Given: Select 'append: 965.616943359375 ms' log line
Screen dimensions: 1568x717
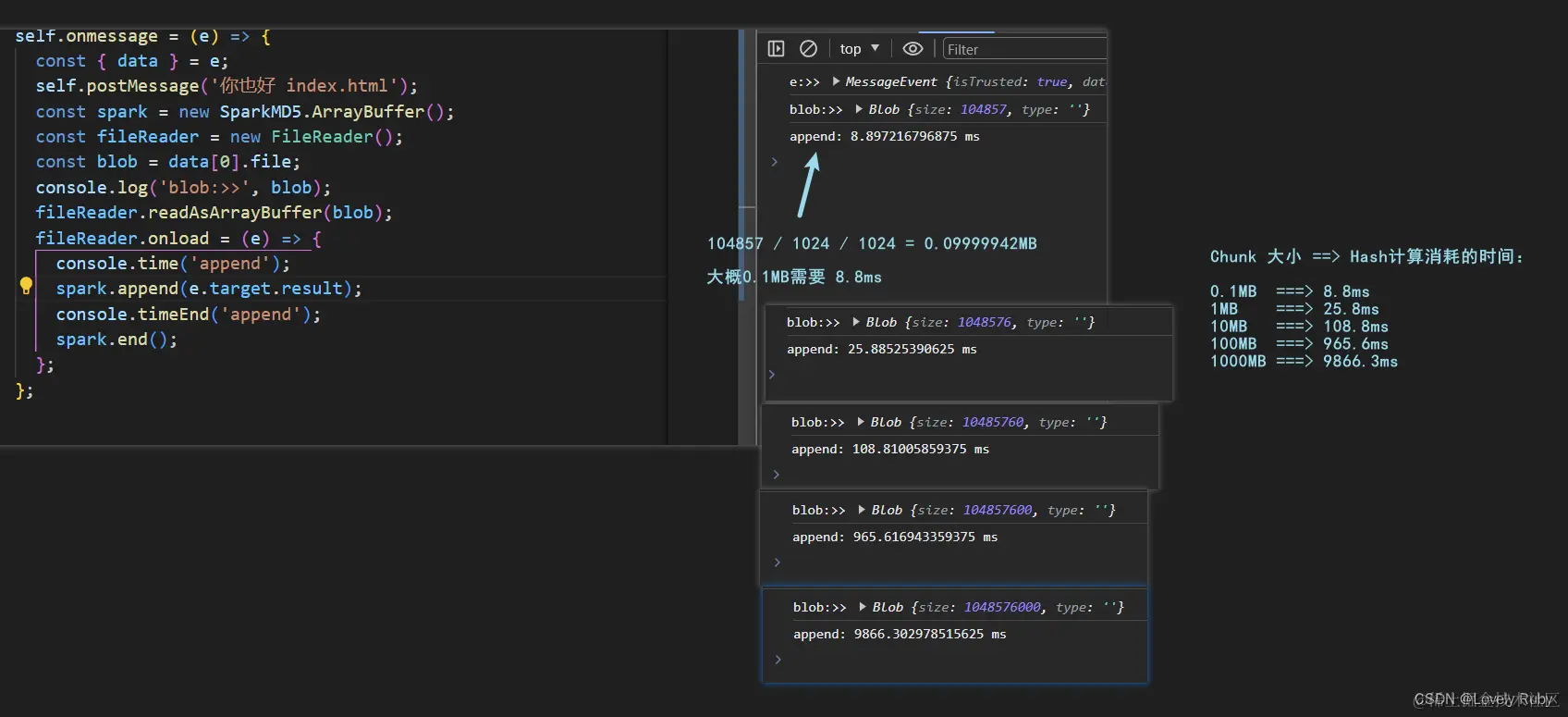Looking at the screenshot, I should (895, 537).
